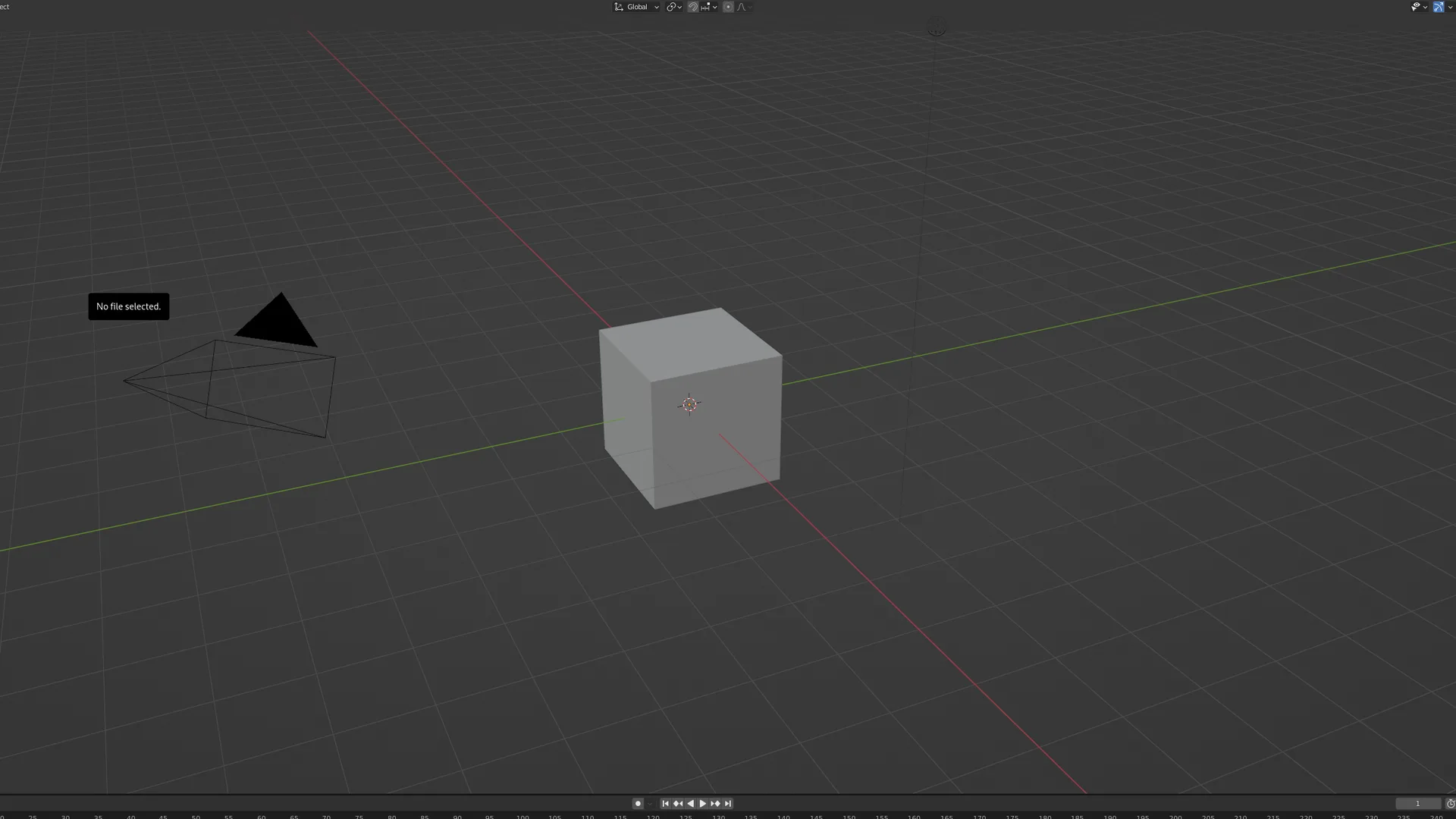Open the pivot point link dropdown
1456x819 pixels.
(x=674, y=7)
